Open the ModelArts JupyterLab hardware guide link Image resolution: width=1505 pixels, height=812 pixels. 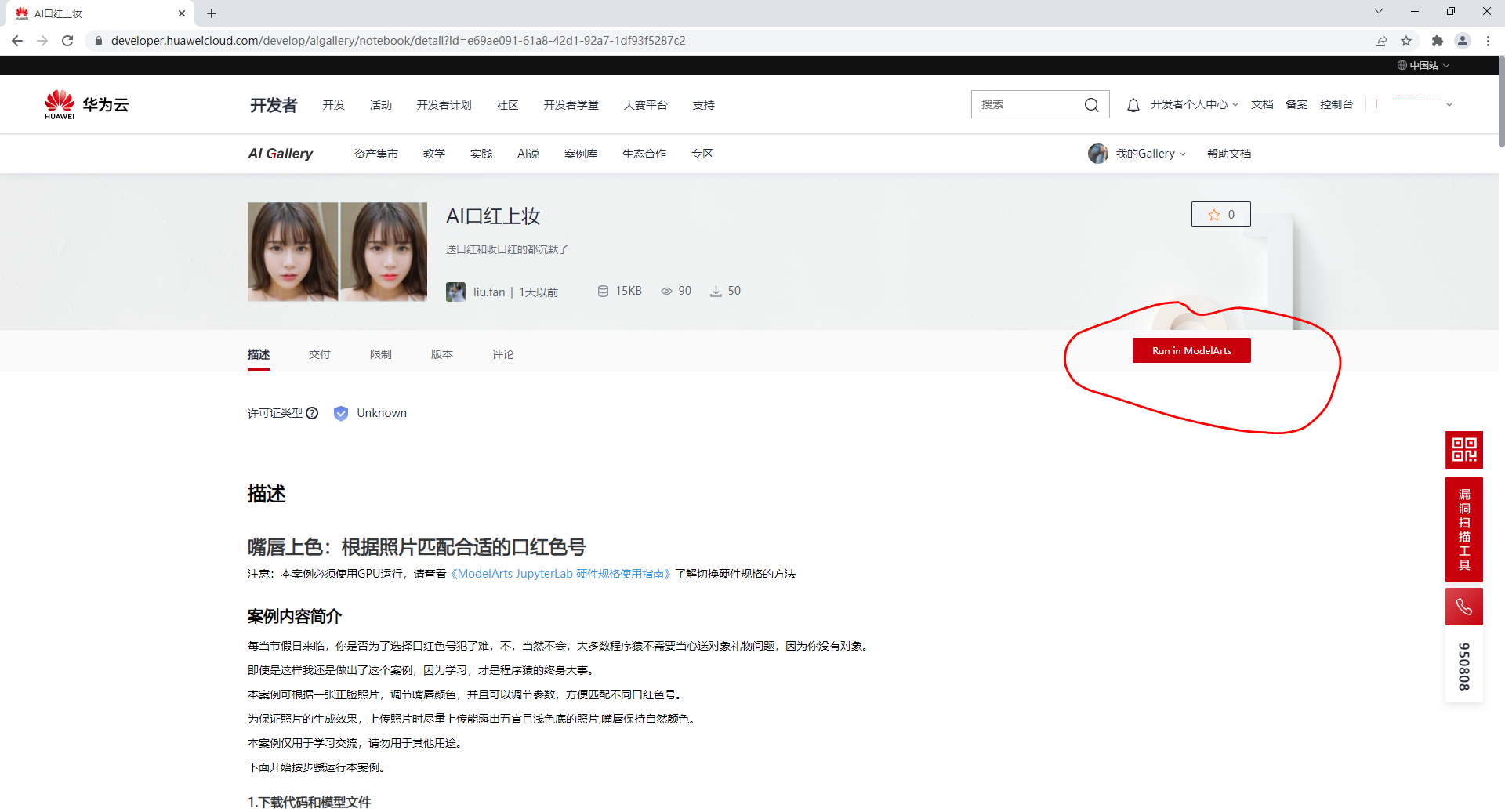560,574
